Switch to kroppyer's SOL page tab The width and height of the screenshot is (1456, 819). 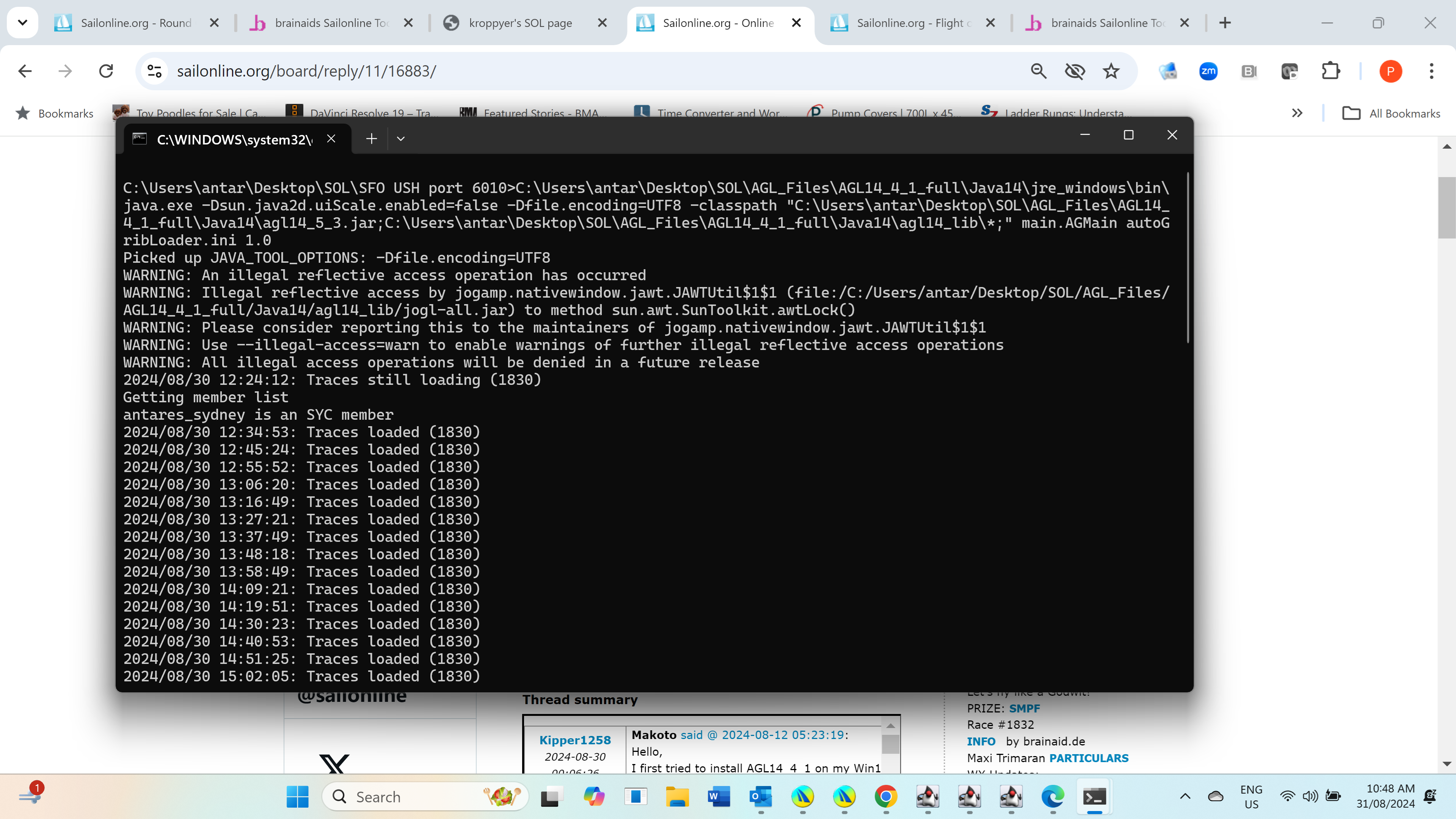[x=520, y=23]
